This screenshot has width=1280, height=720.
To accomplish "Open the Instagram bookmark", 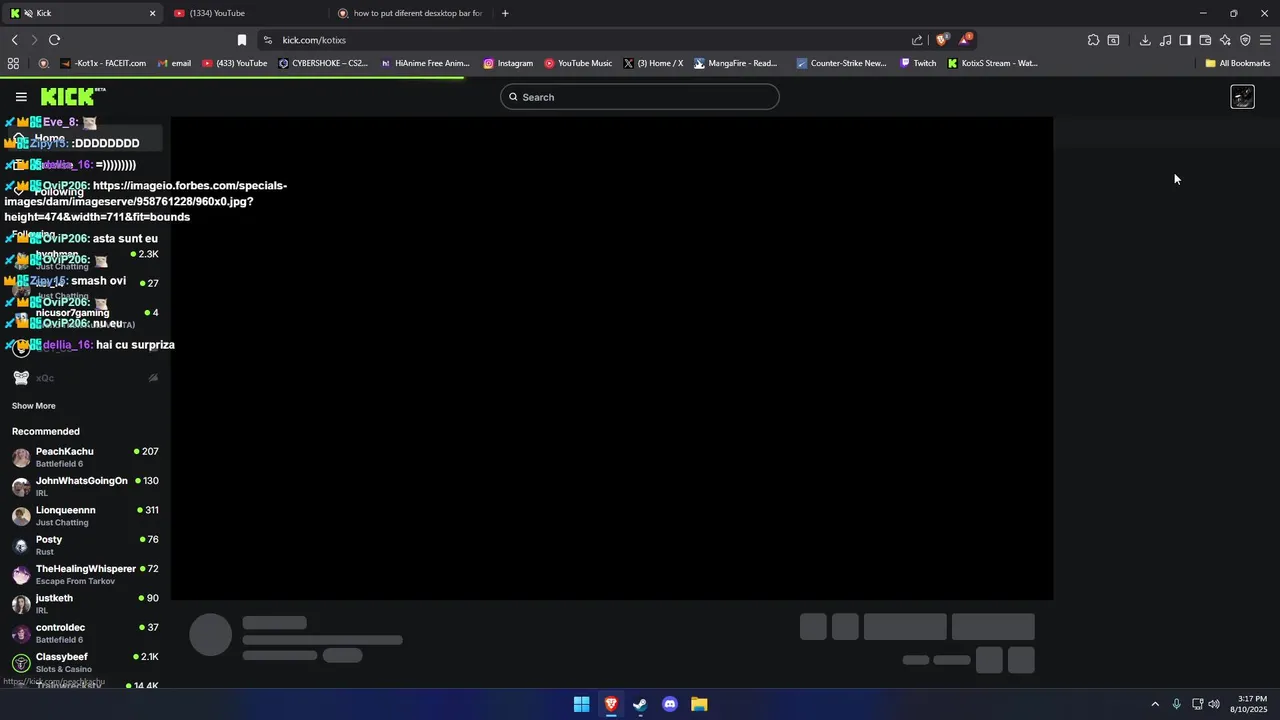I will [508, 63].
